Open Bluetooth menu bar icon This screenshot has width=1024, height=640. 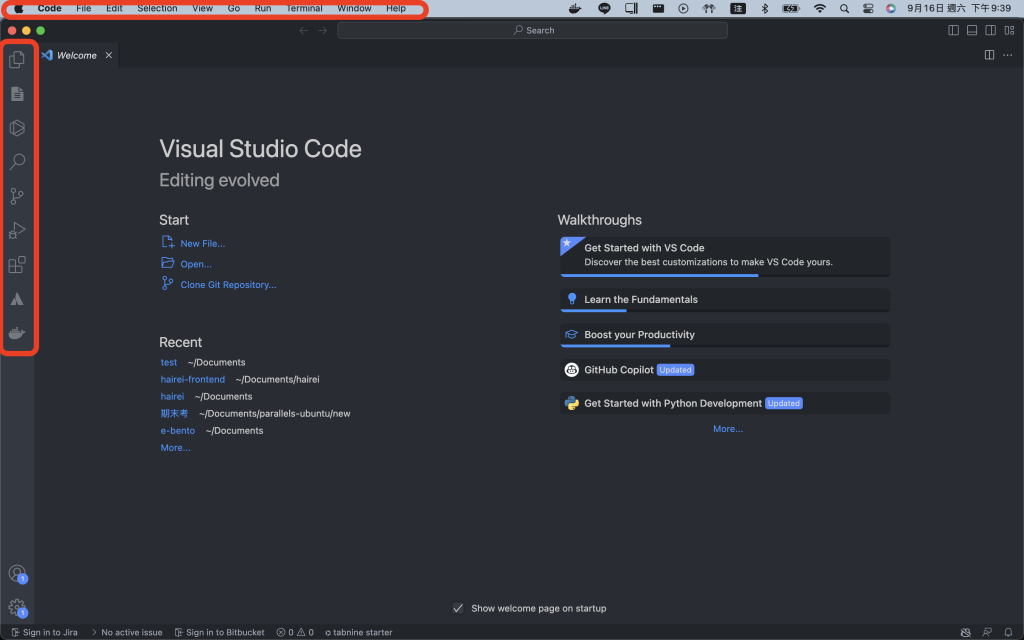coord(765,8)
